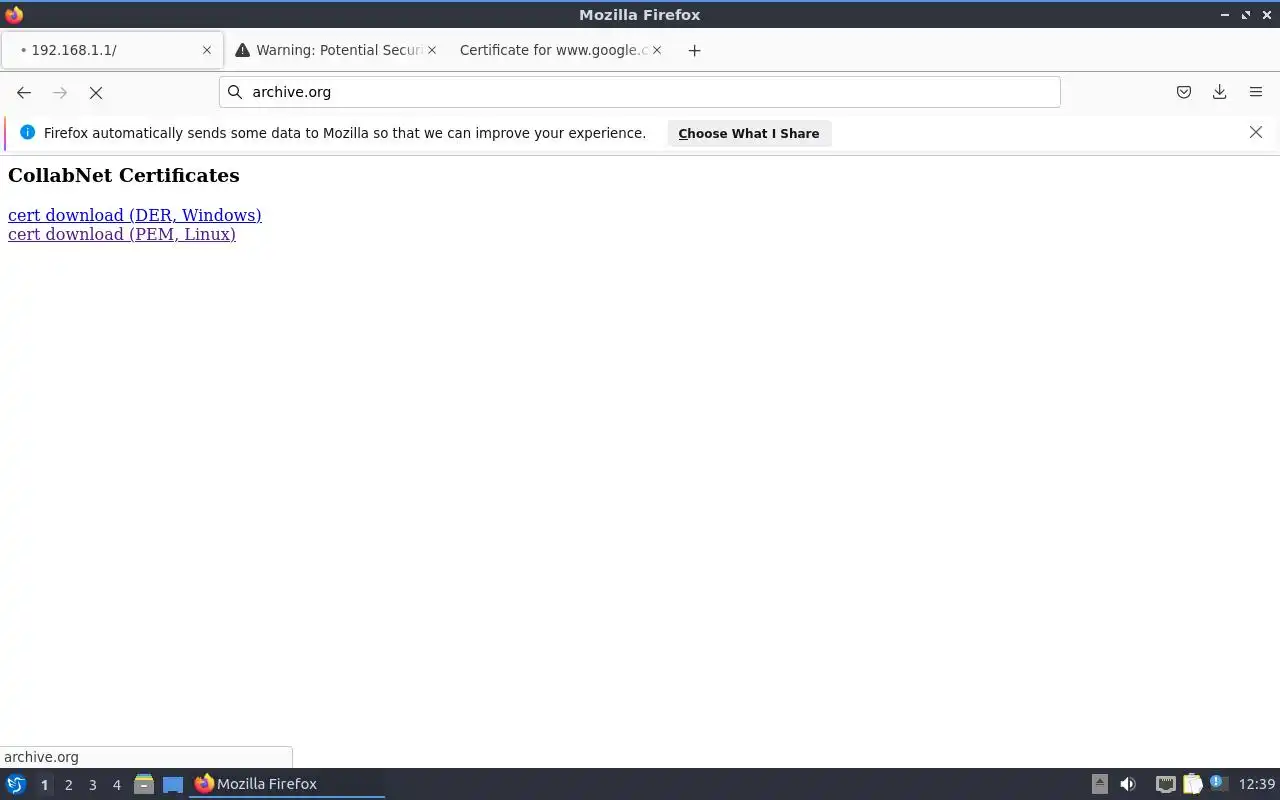
Task: Minimize the Firefox window
Action: 1225,15
